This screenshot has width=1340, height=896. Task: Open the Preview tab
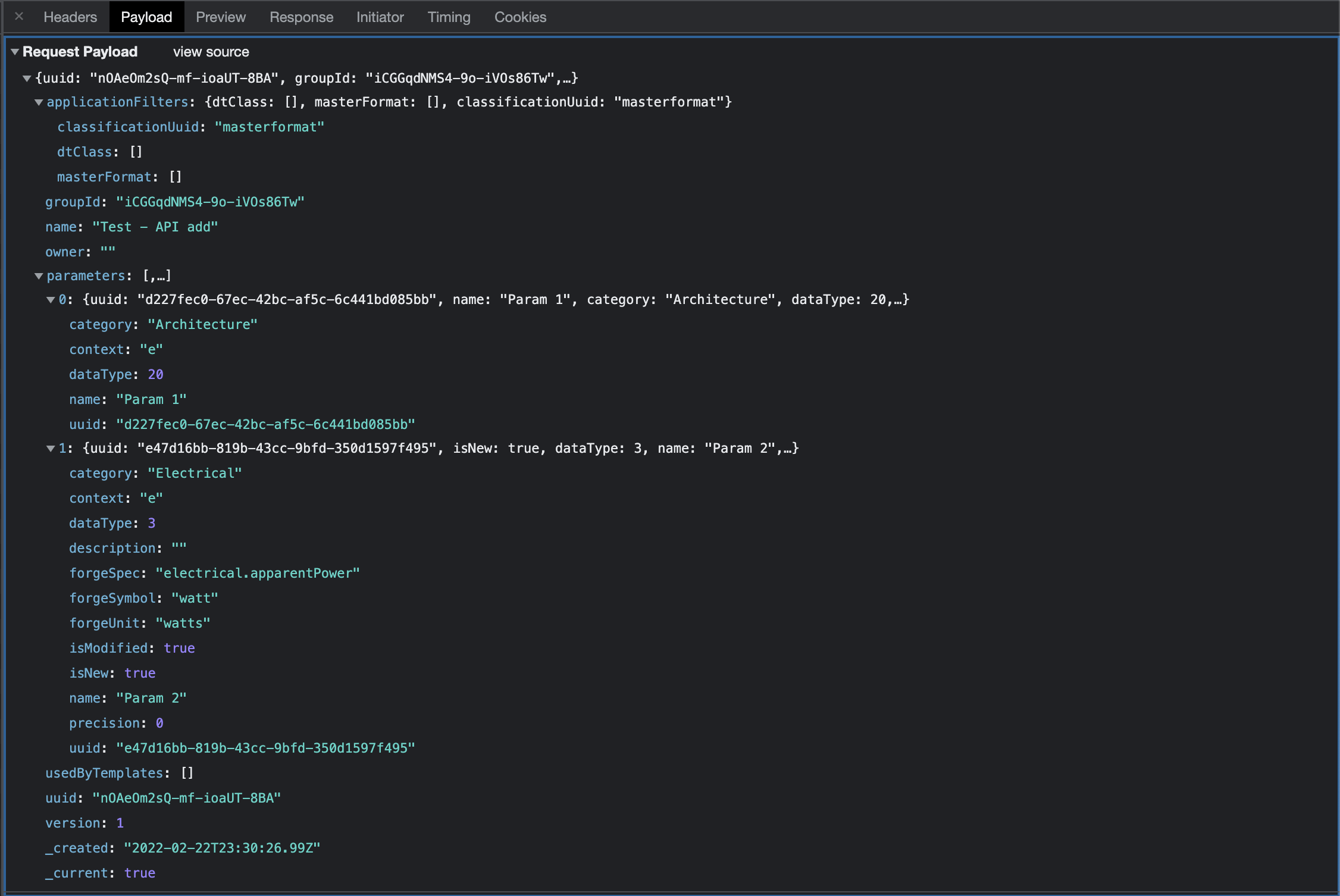221,17
